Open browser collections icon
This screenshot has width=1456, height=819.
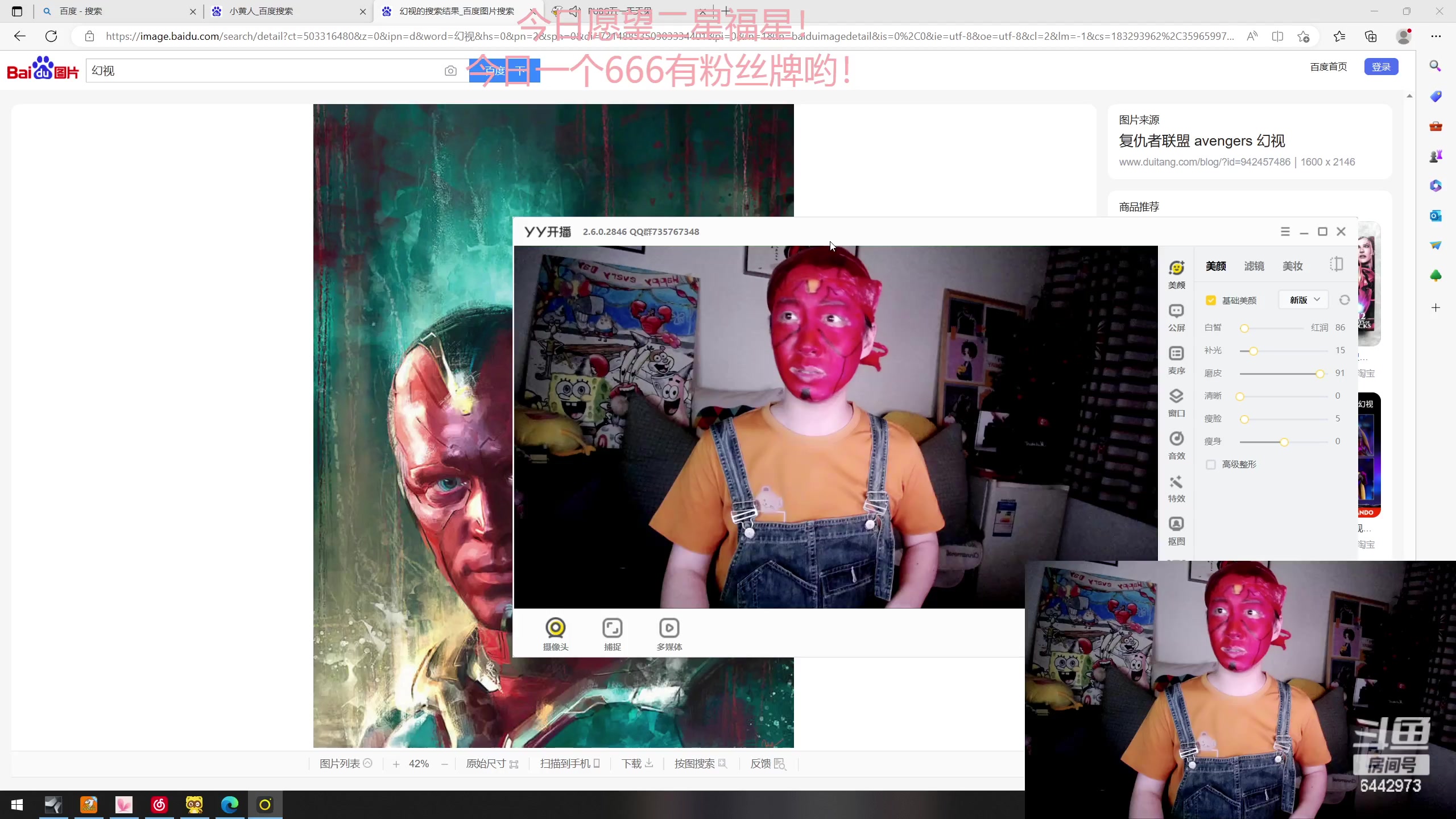pos(1371,36)
